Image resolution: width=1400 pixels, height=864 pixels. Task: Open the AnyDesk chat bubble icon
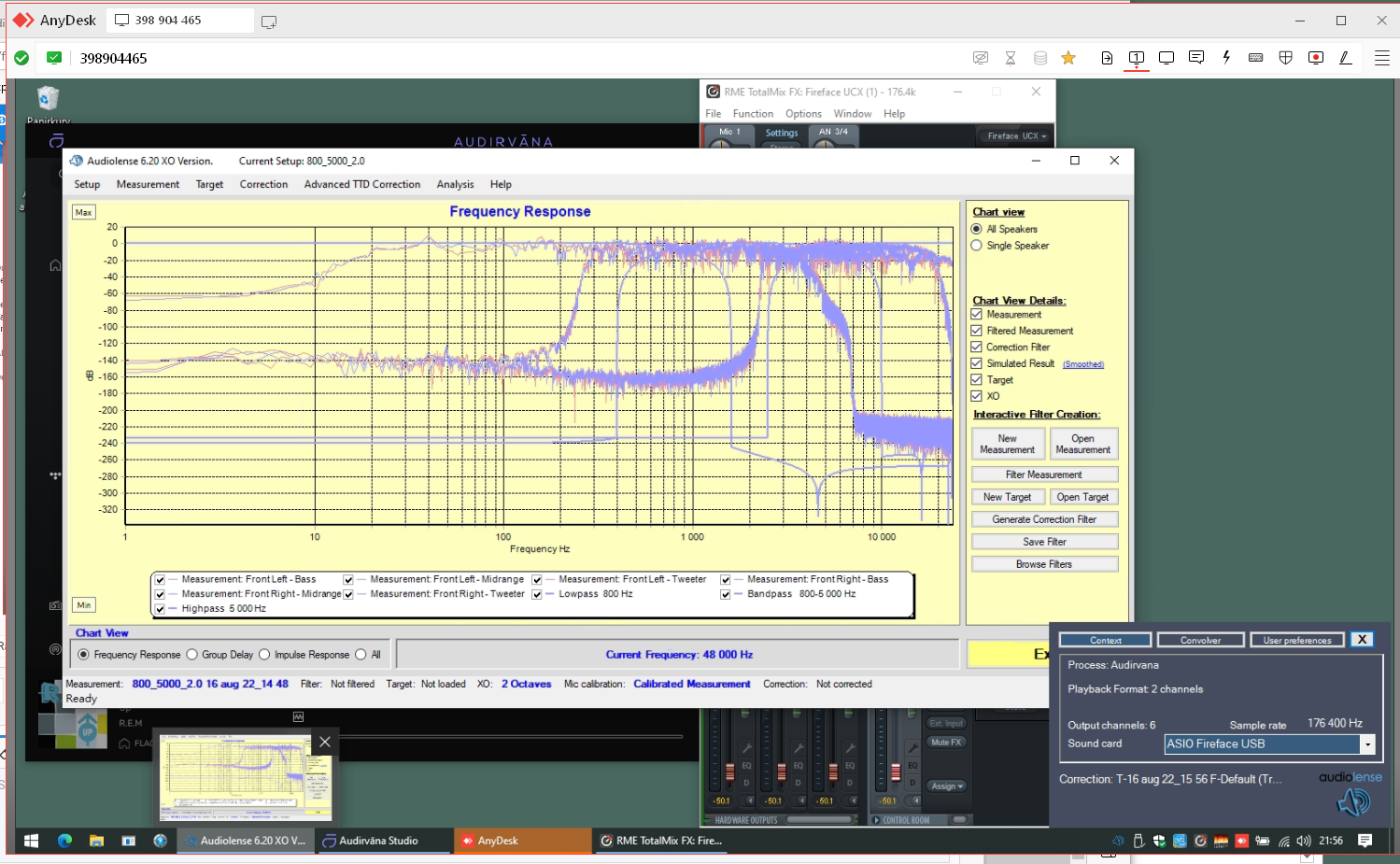click(1196, 58)
